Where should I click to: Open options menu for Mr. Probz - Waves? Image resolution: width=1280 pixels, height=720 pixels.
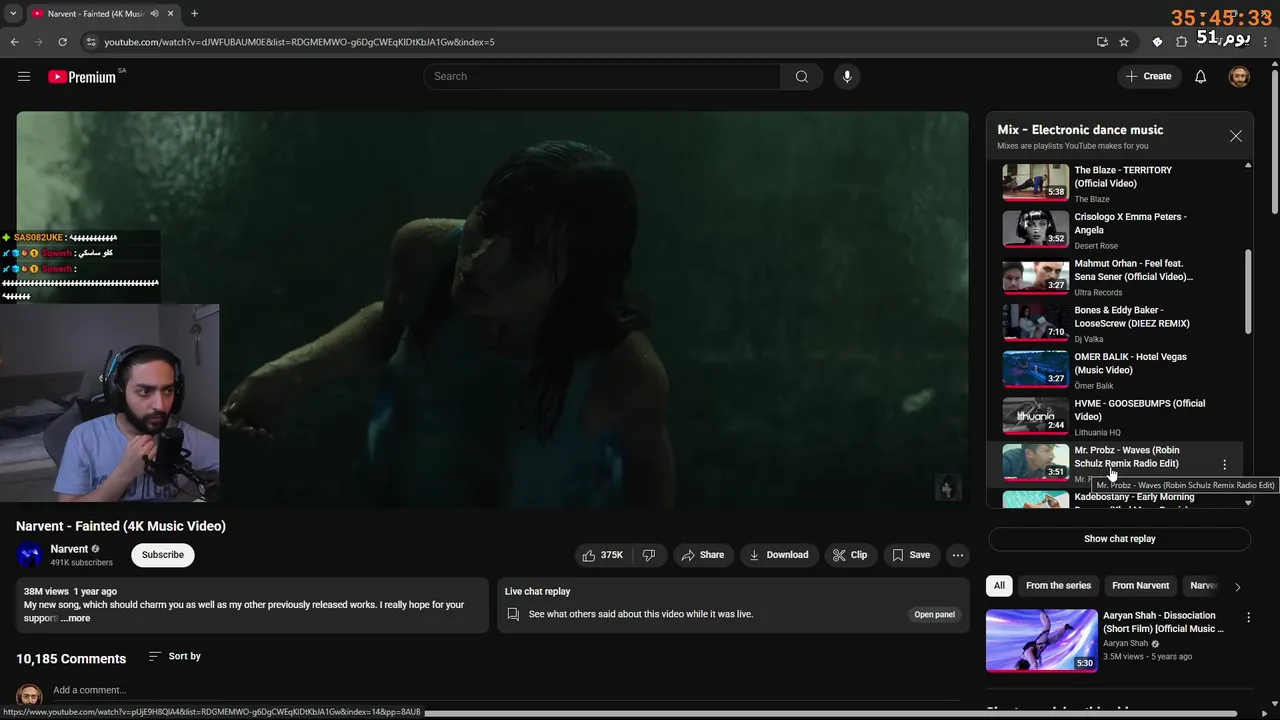point(1224,464)
